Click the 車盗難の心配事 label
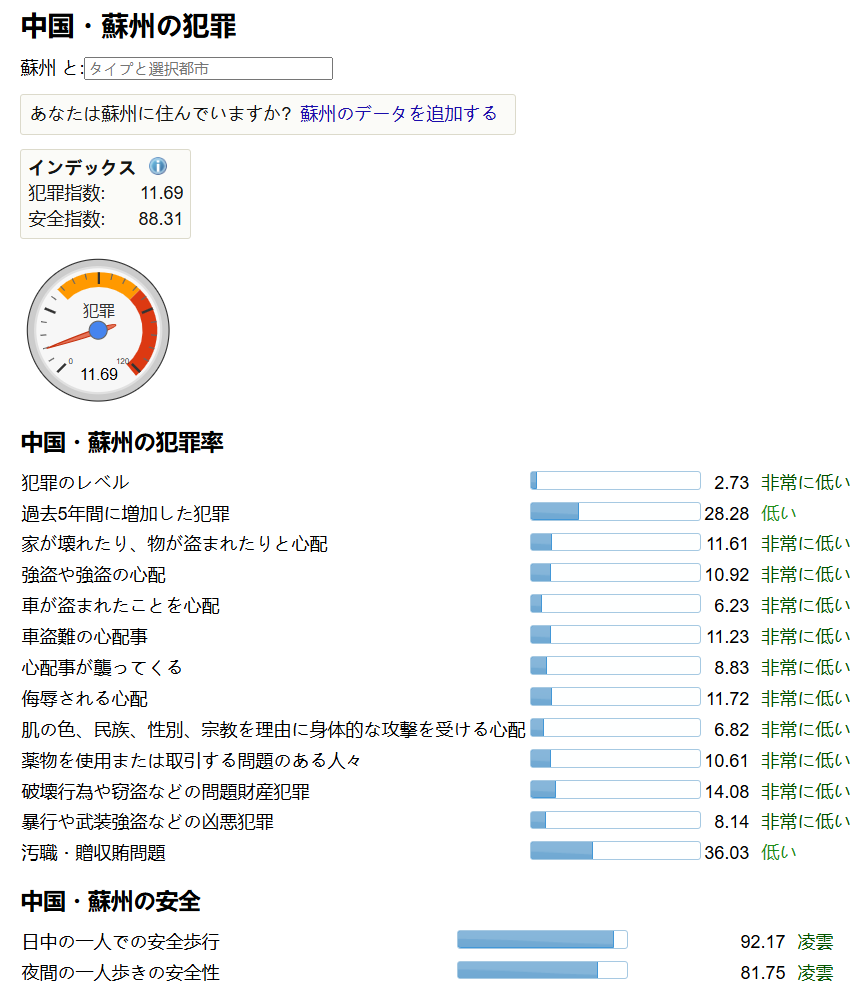This screenshot has height=994, width=865. click(x=84, y=636)
